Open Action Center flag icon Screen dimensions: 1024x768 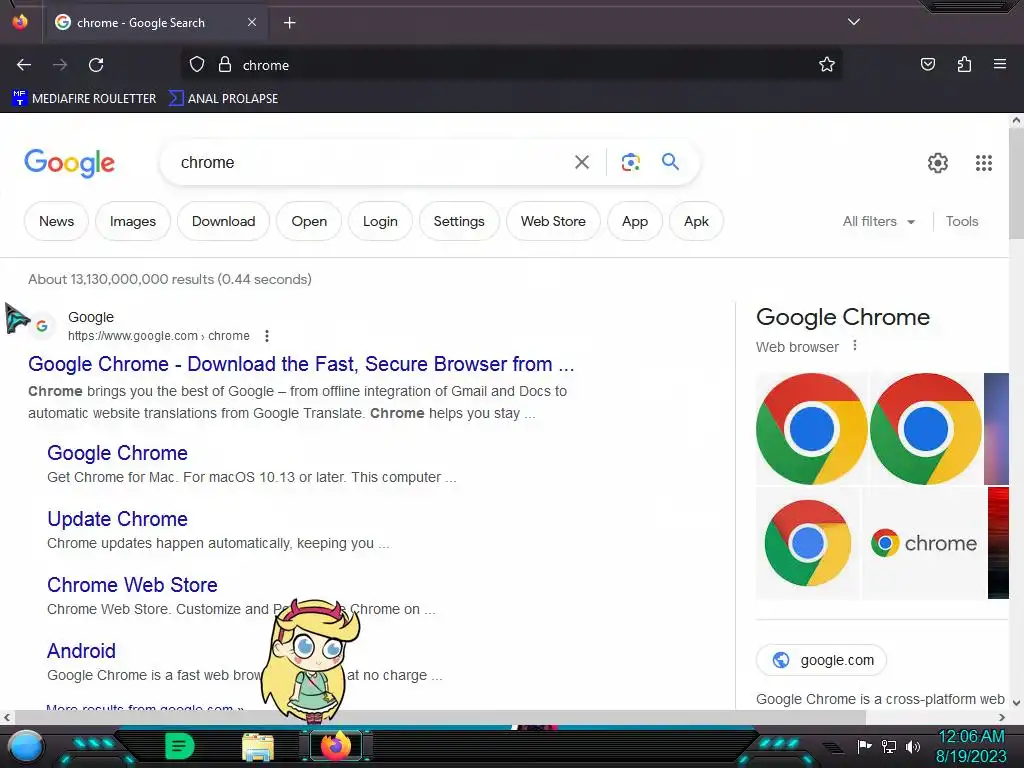[x=865, y=746]
